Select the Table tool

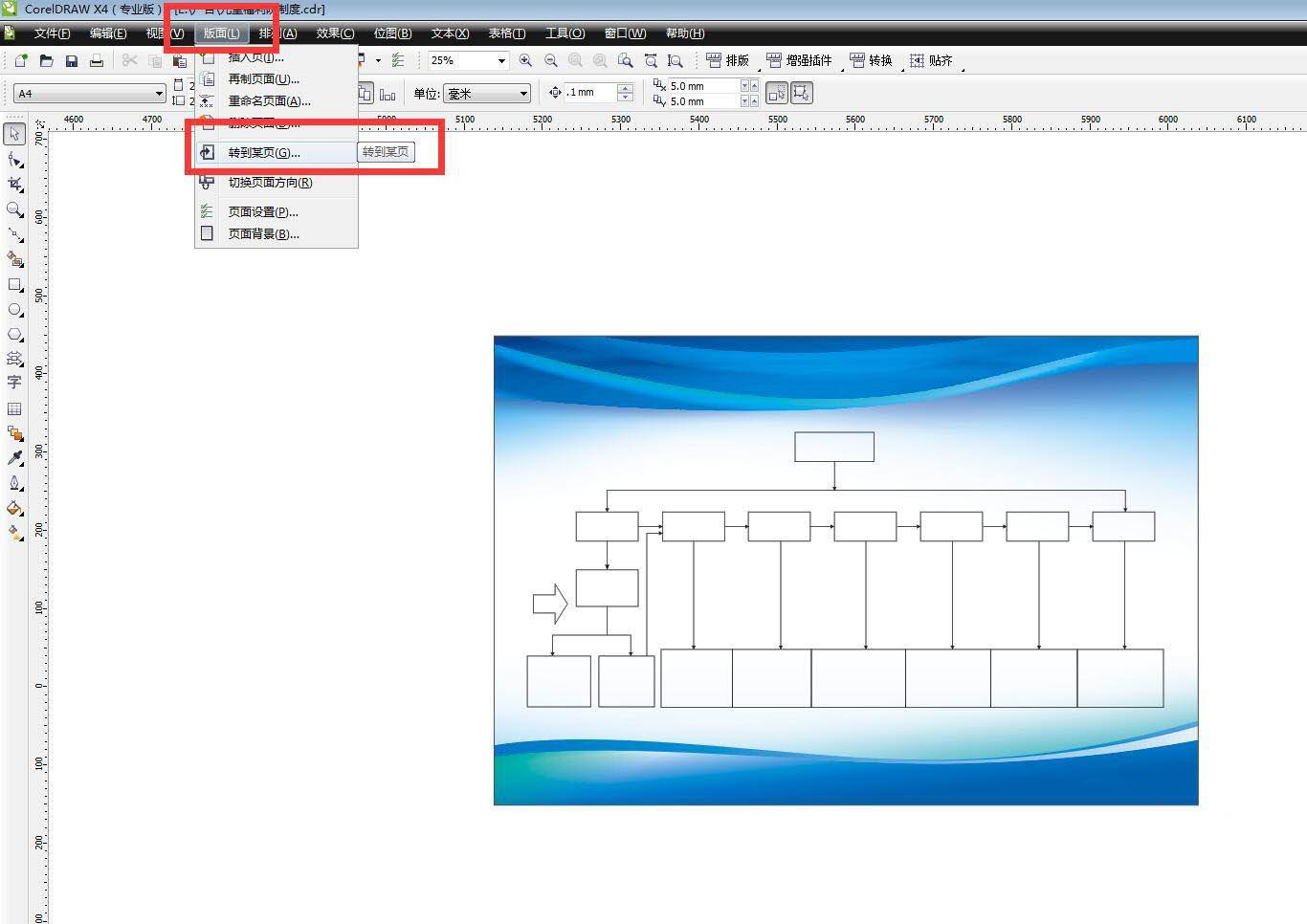14,408
